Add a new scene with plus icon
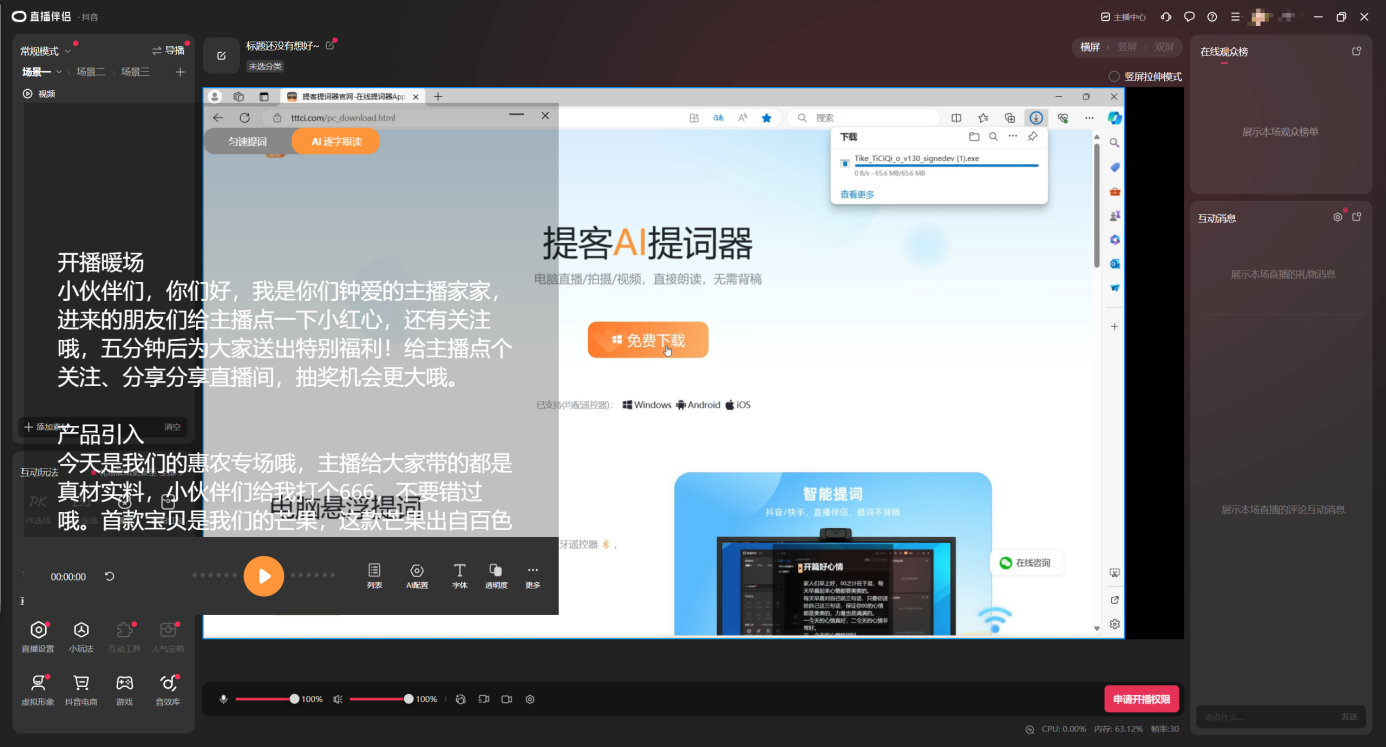The image size is (1386, 747). pyautogui.click(x=180, y=72)
